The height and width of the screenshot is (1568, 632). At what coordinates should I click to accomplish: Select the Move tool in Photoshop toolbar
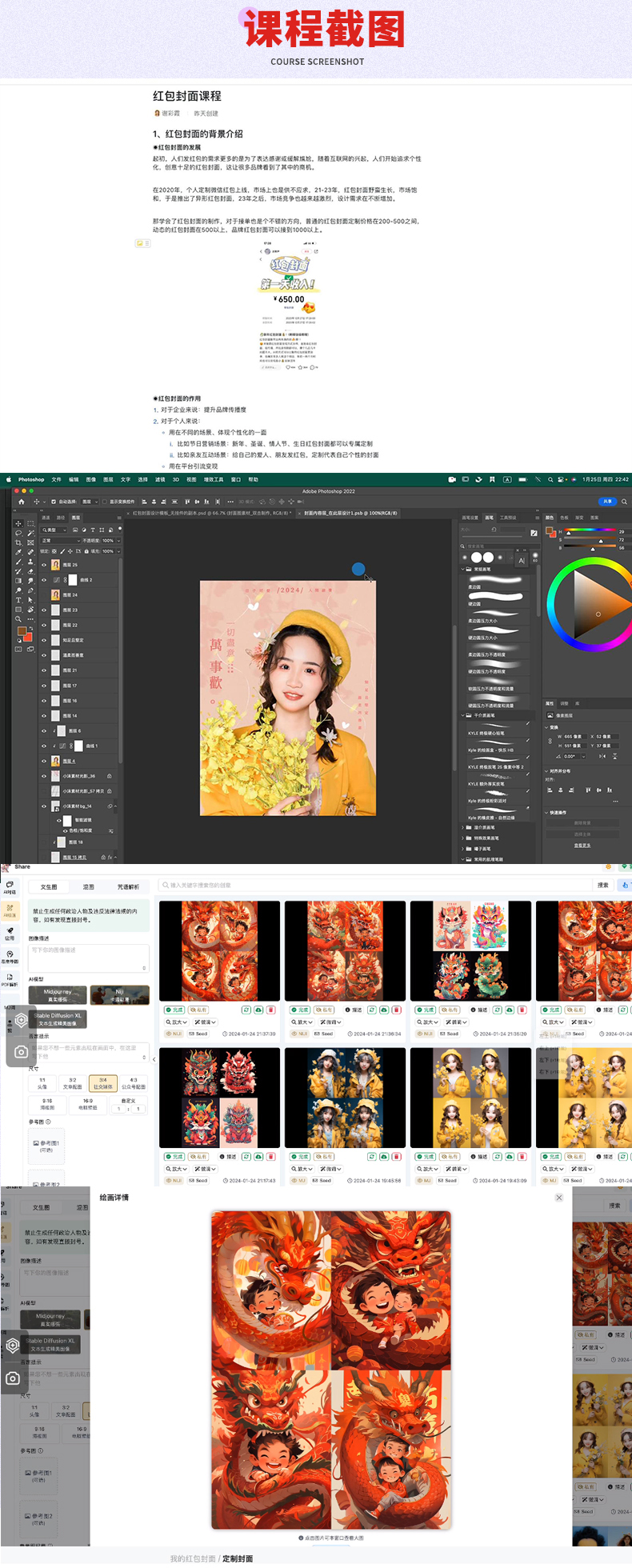(18, 524)
